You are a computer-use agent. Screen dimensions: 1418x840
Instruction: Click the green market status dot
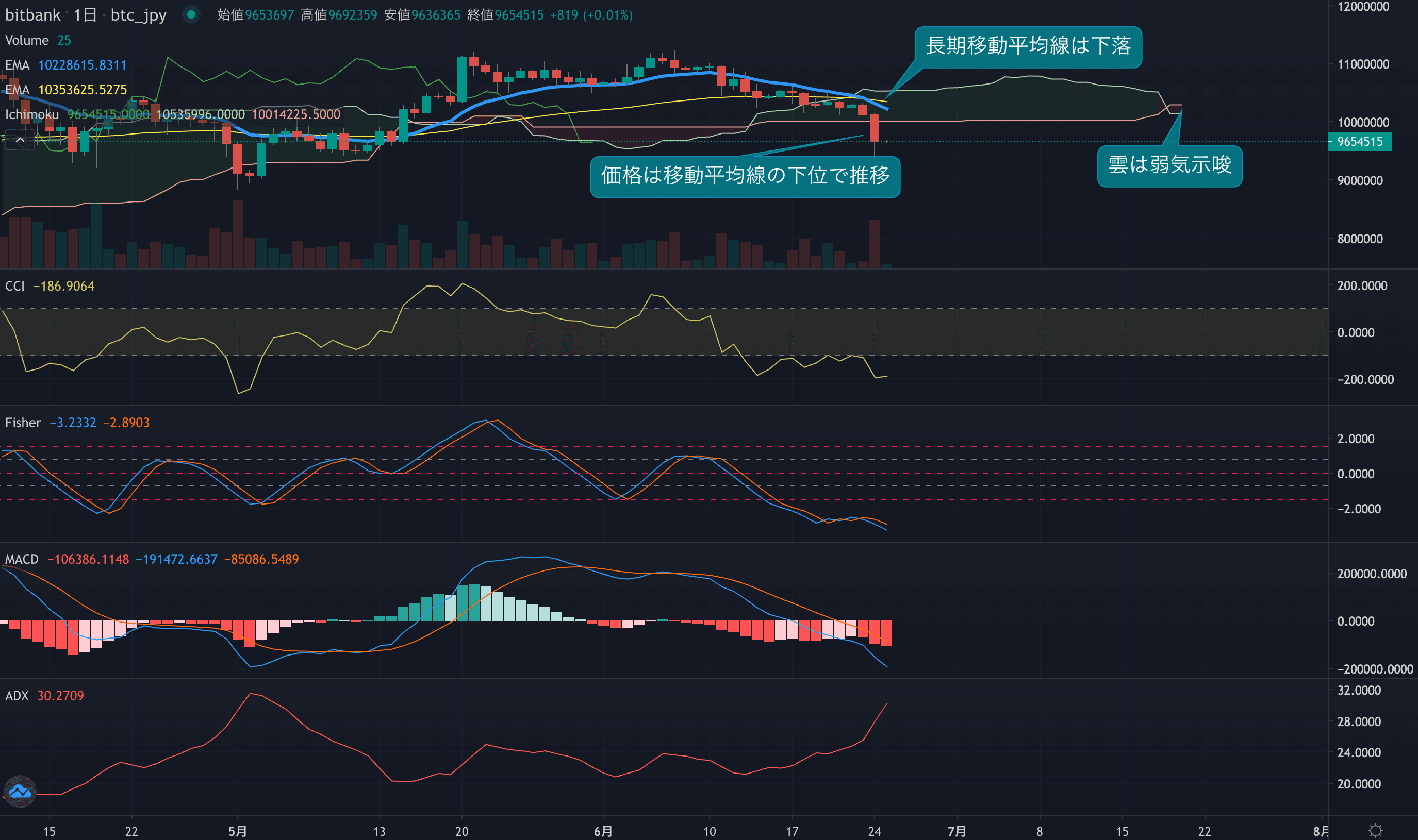click(x=191, y=15)
